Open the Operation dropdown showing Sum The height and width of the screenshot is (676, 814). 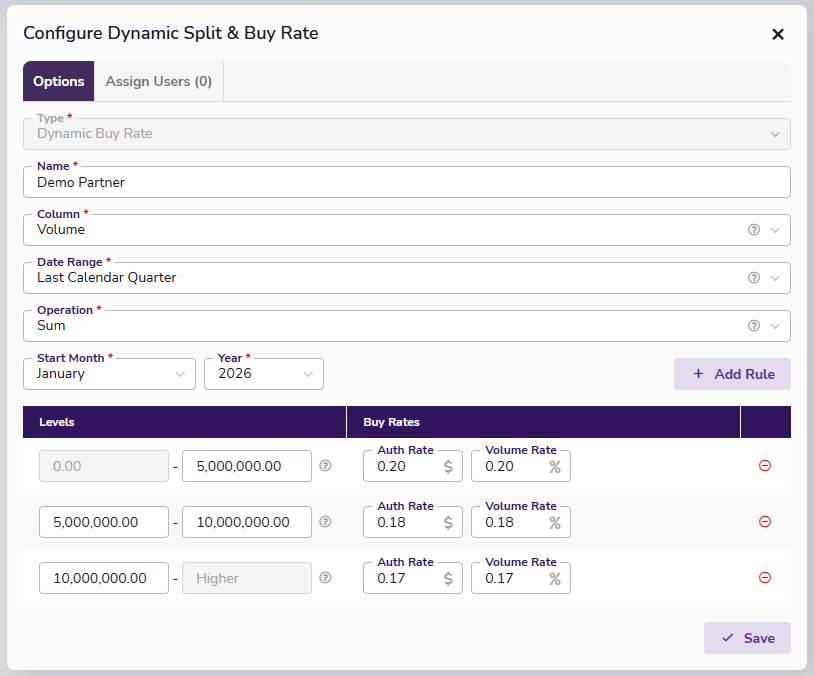[x=400, y=326]
